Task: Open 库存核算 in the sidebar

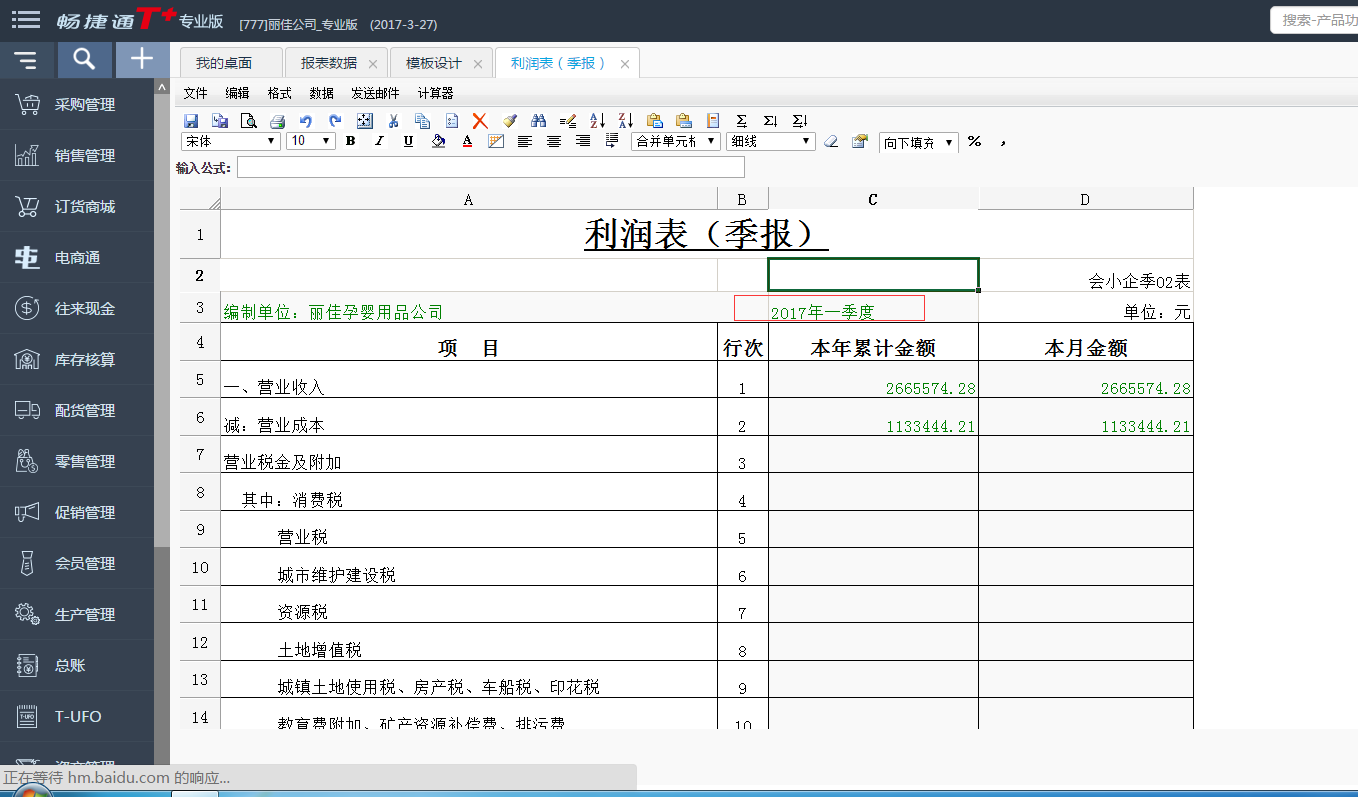Action: tap(77, 359)
